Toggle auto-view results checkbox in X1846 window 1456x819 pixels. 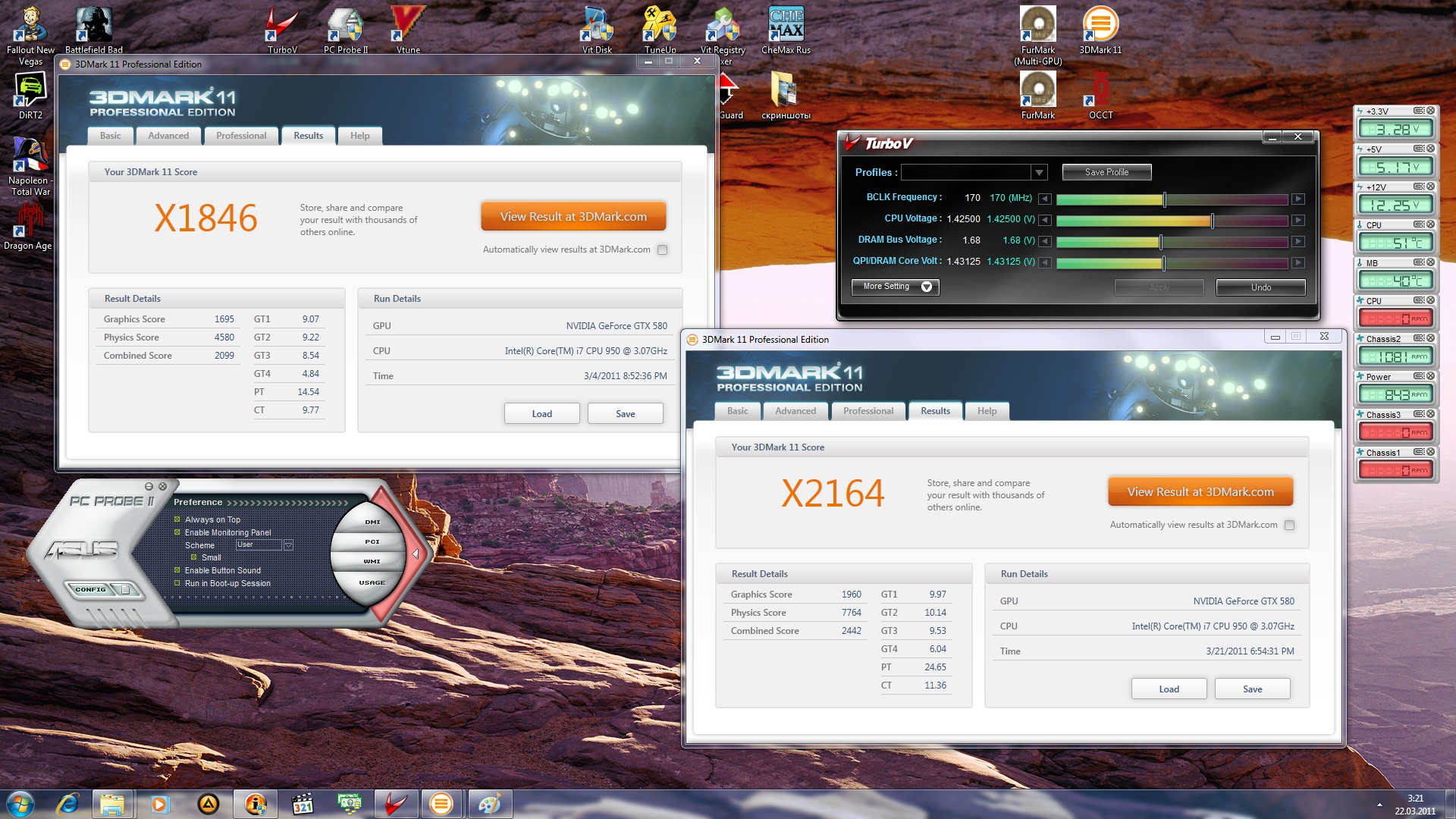(663, 250)
